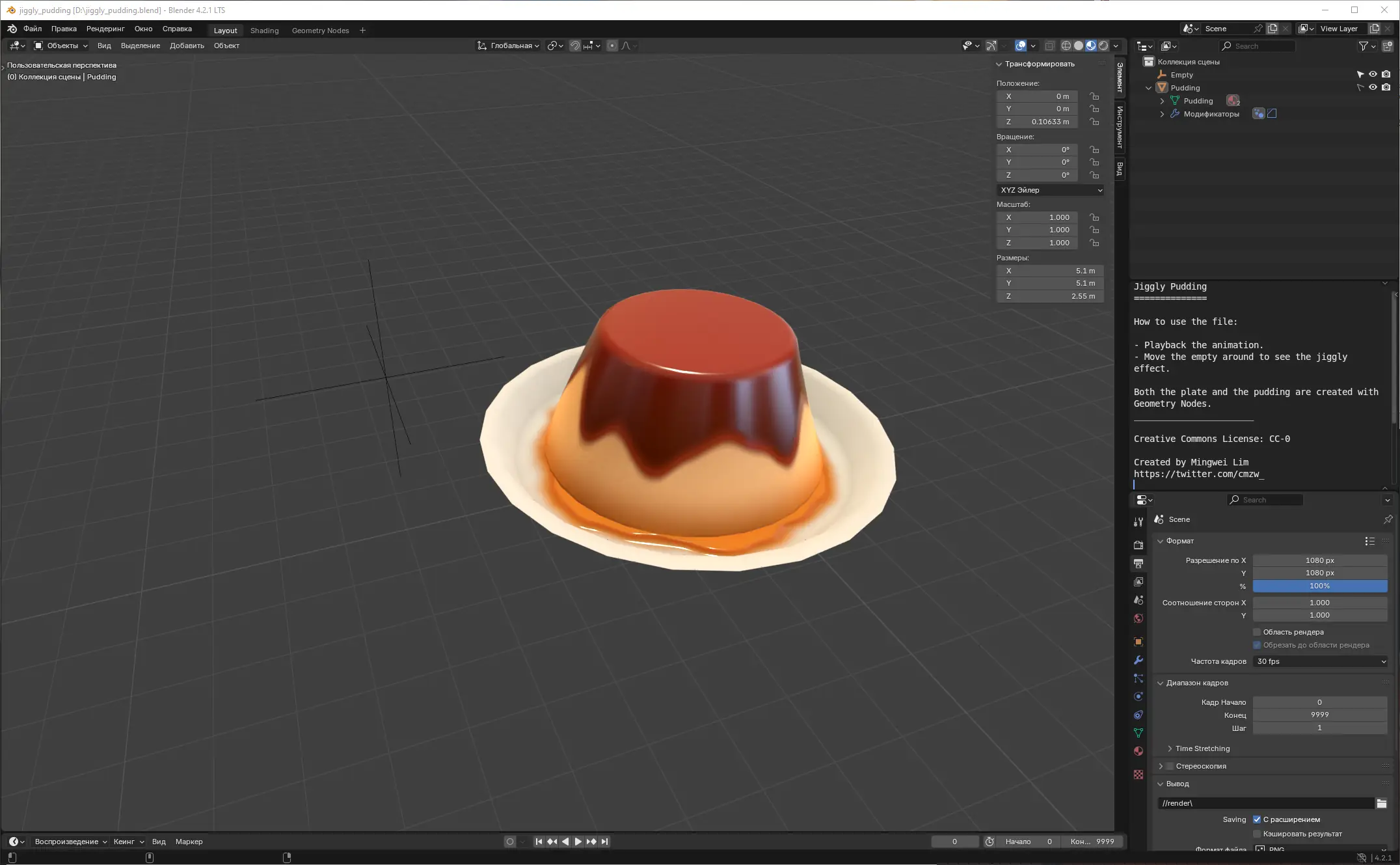Open the Modifiers properties tab (wrench icon)

tap(1138, 660)
